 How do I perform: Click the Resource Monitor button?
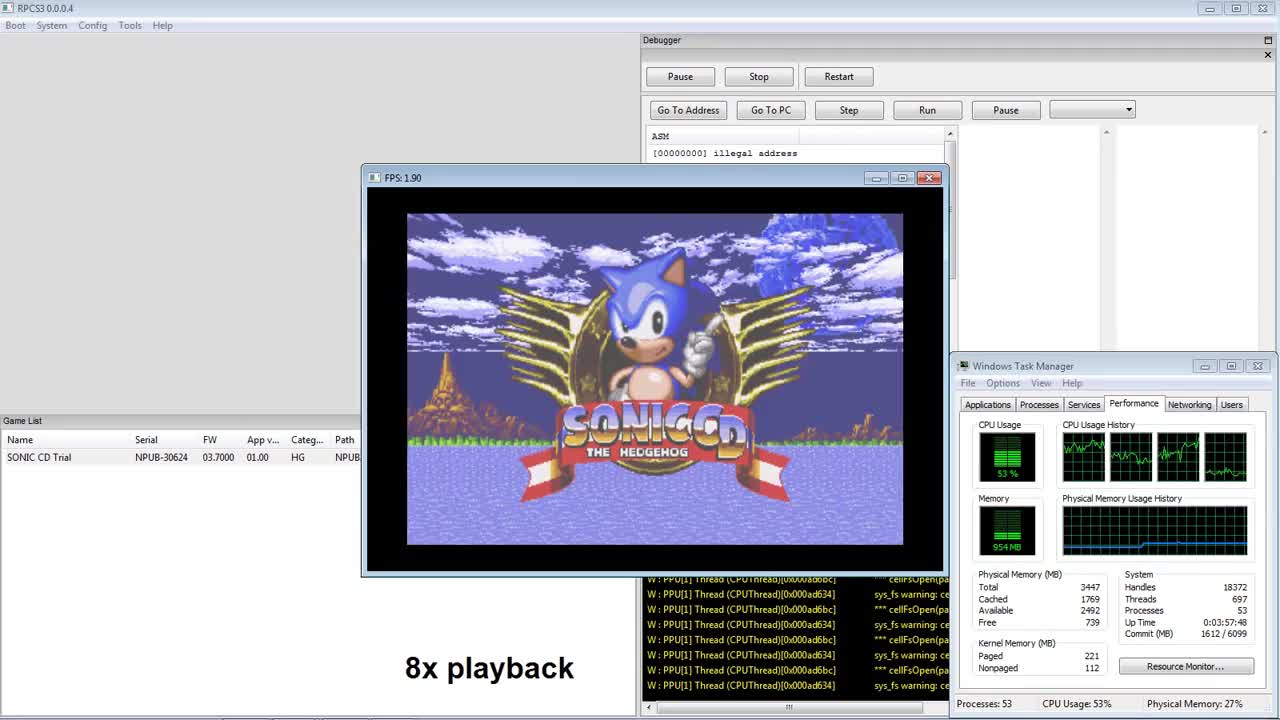[1186, 666]
